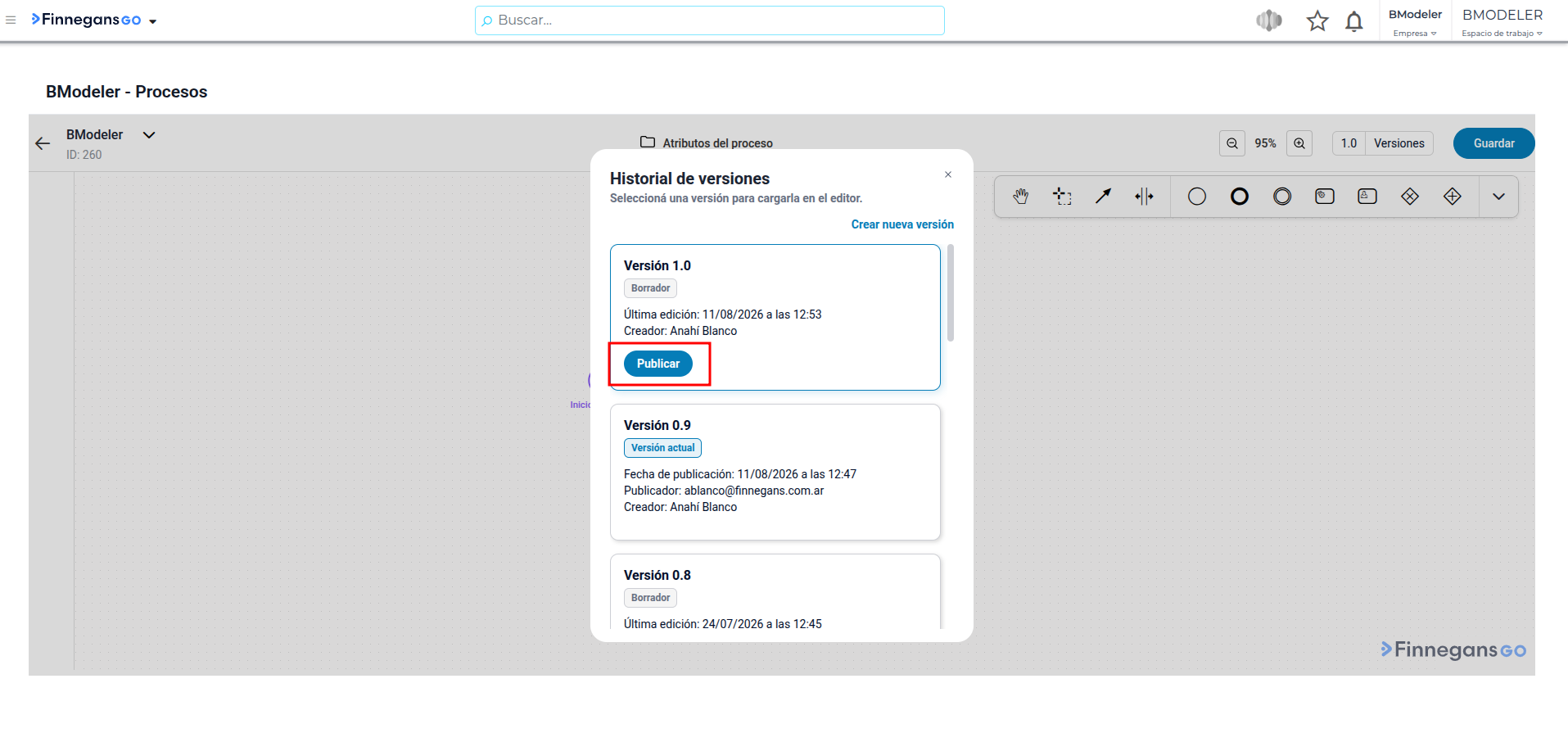Select the Versión 0.8 card title

[x=657, y=575]
